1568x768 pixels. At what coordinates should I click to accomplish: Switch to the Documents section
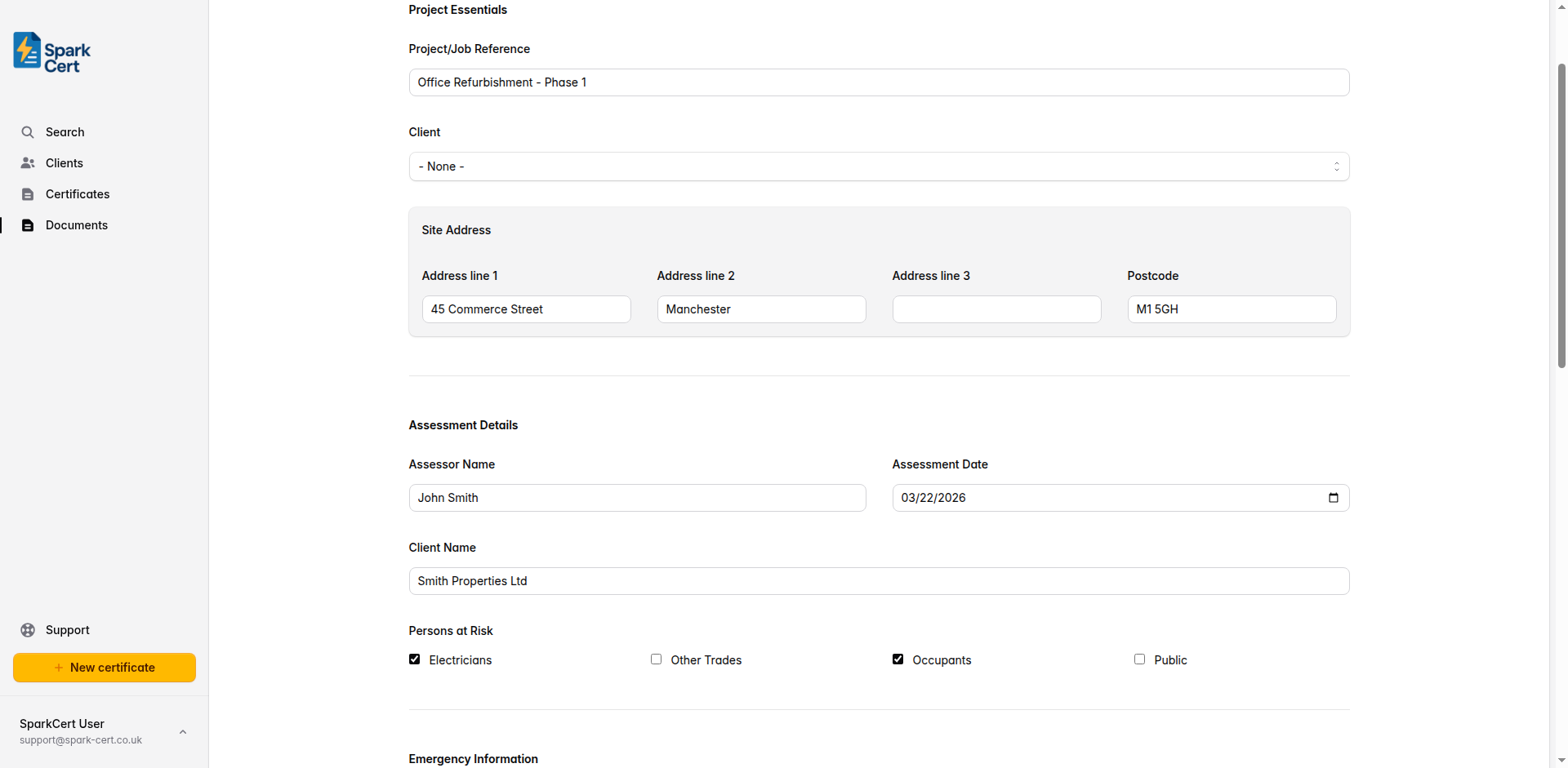tap(77, 224)
